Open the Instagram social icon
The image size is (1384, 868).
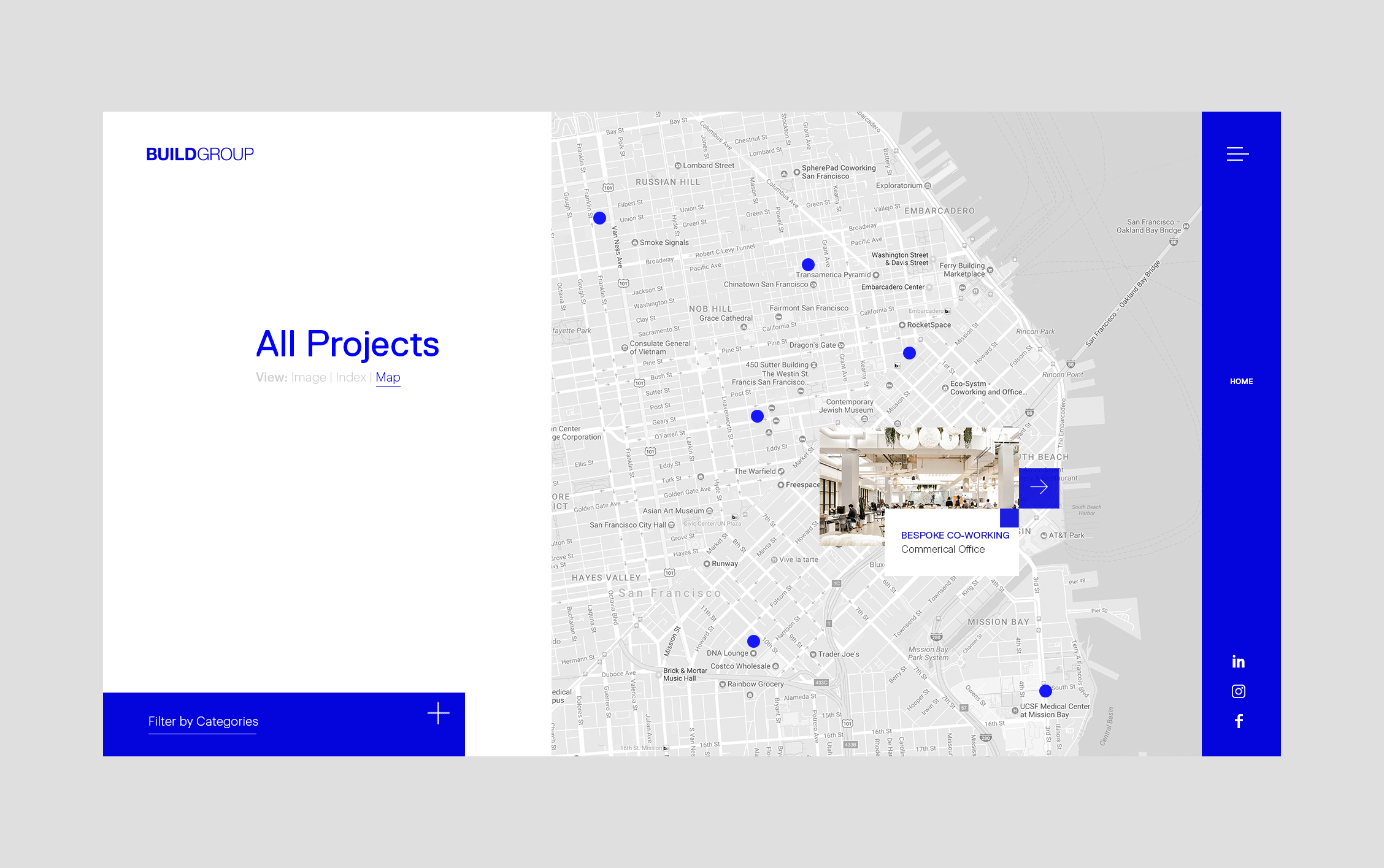[x=1238, y=691]
